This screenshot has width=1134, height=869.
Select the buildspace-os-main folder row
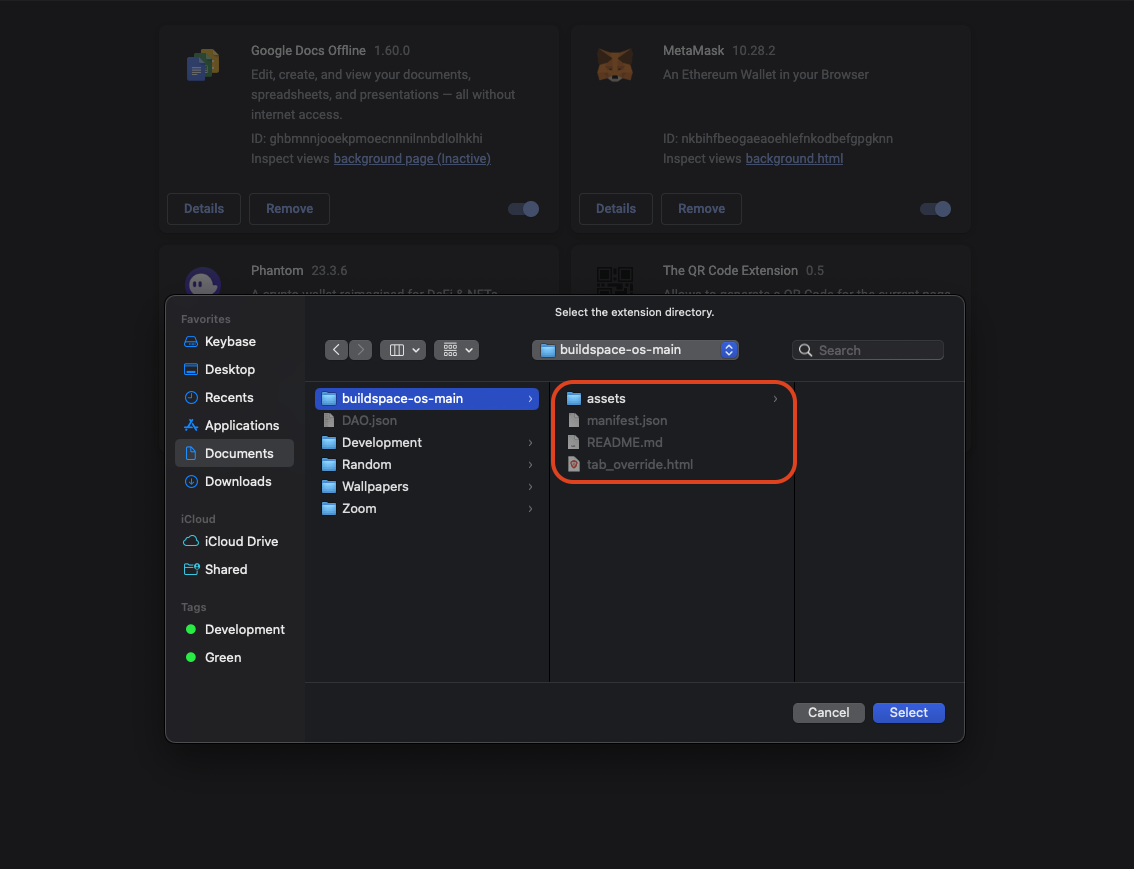[427, 398]
